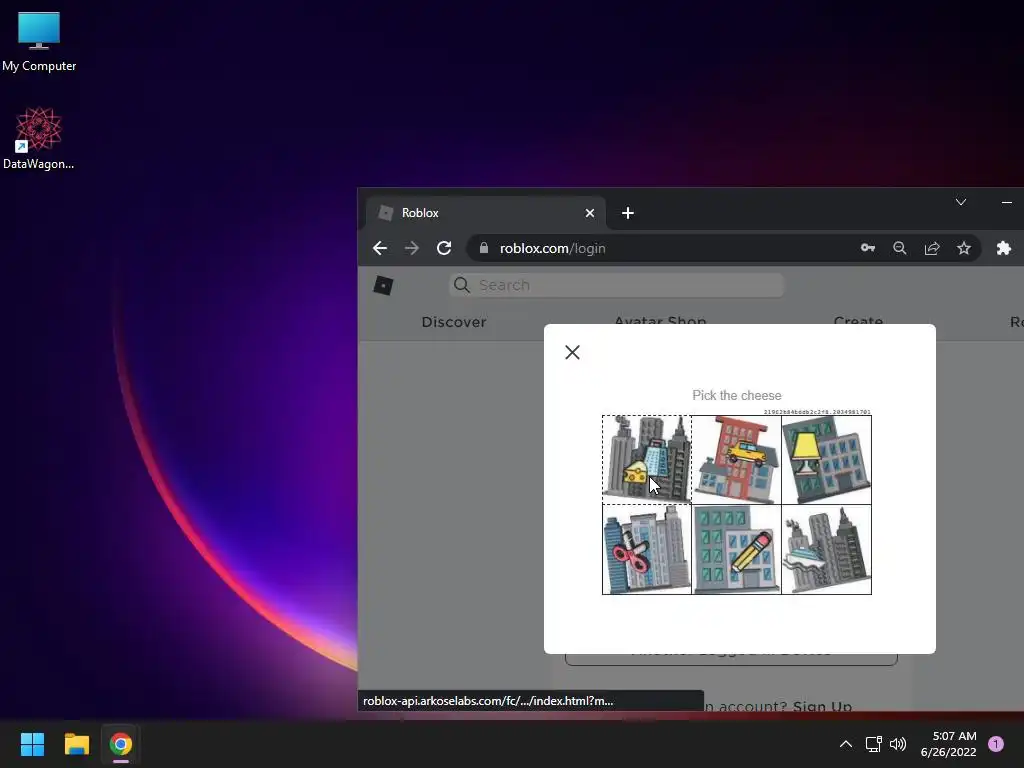Close the captcha dialog with X
This screenshot has width=1024, height=768.
point(572,353)
